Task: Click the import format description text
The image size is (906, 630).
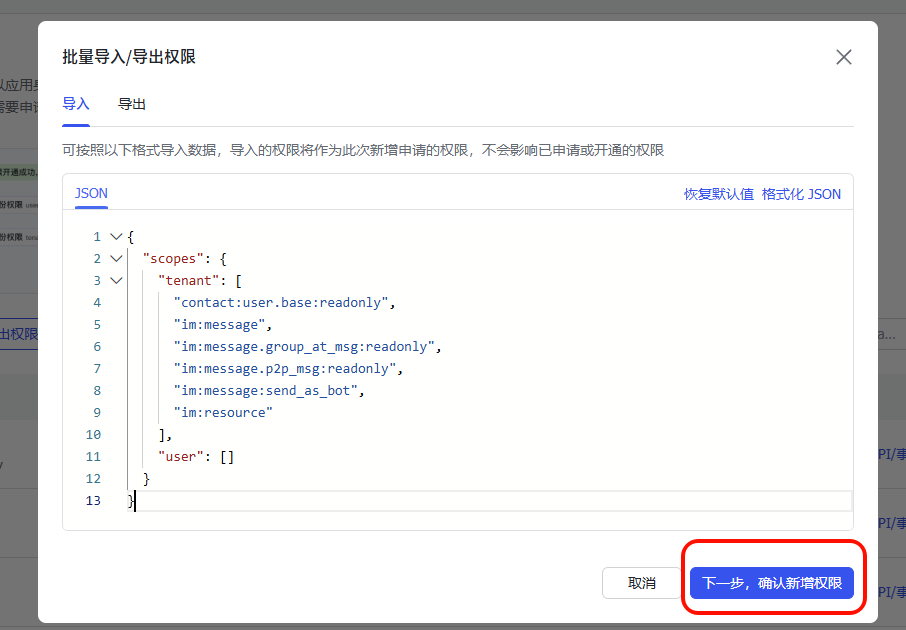Action: point(363,150)
